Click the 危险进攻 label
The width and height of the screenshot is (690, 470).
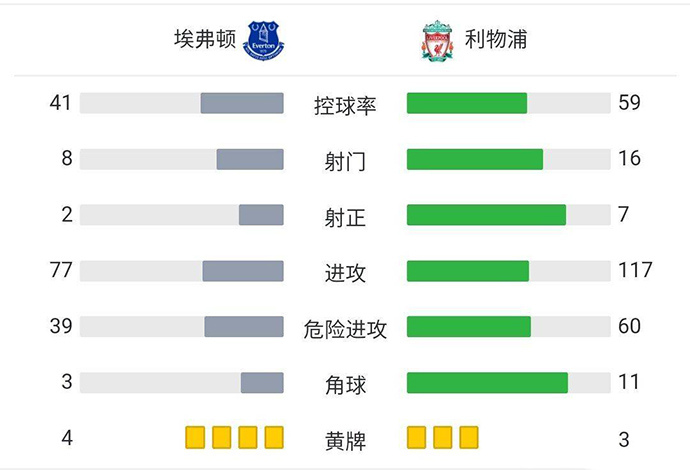[x=345, y=328]
